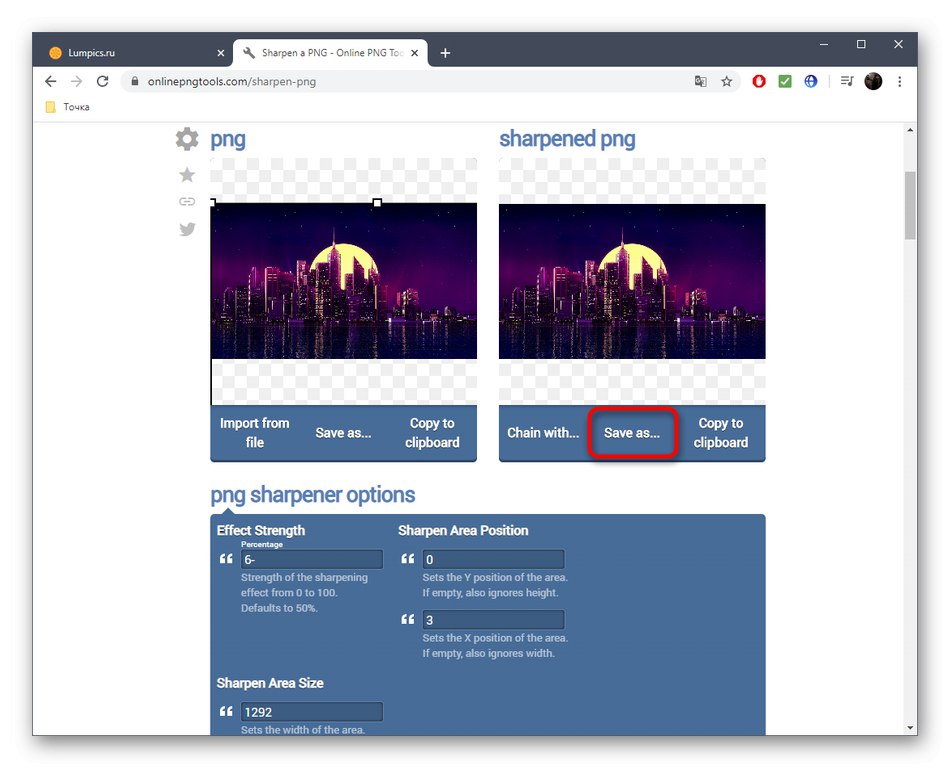Click Copy to clipboard under original png
Image resolution: width=950 pixels, height=768 pixels.
(432, 433)
